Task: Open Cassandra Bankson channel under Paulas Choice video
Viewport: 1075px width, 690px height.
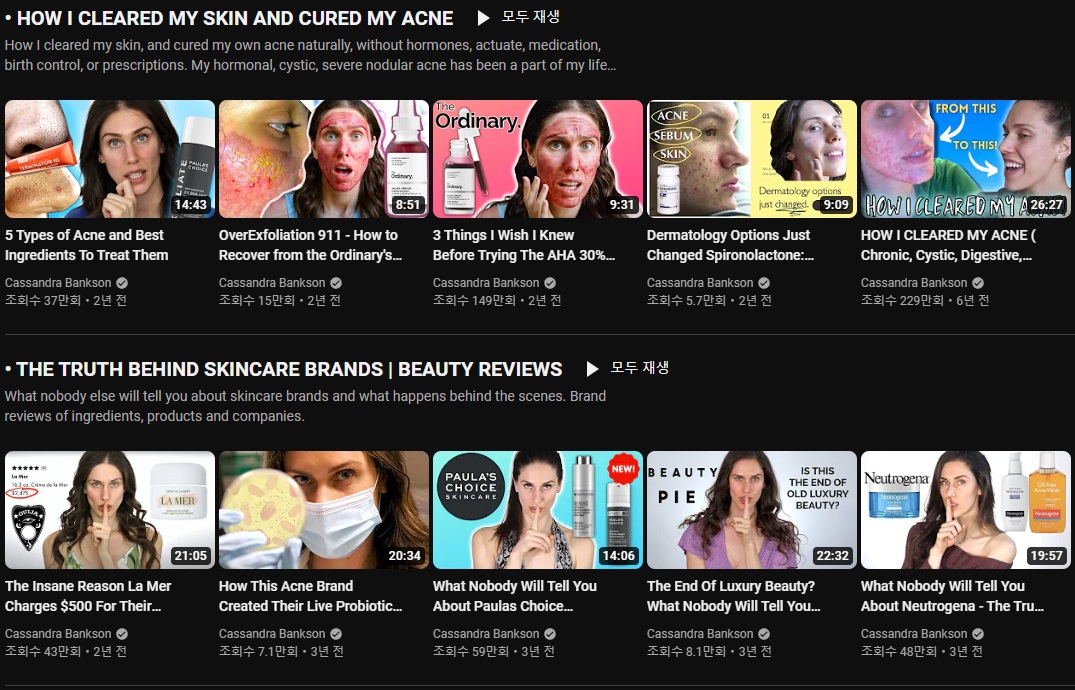Action: point(485,634)
